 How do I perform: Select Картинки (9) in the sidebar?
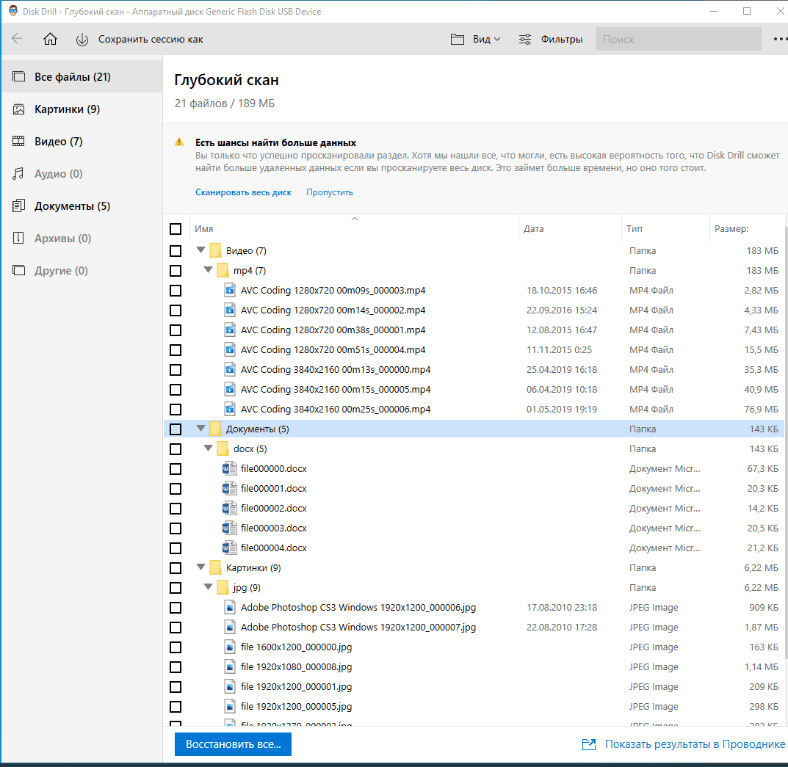point(66,109)
